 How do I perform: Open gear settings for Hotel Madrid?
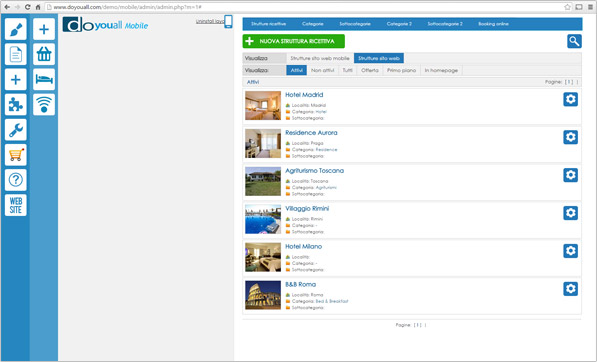coord(570,99)
